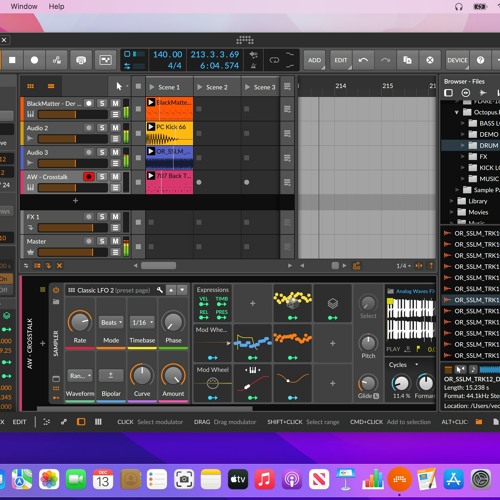500x500 pixels.
Task: Open preset page down arrow dropdown
Action: (182, 290)
